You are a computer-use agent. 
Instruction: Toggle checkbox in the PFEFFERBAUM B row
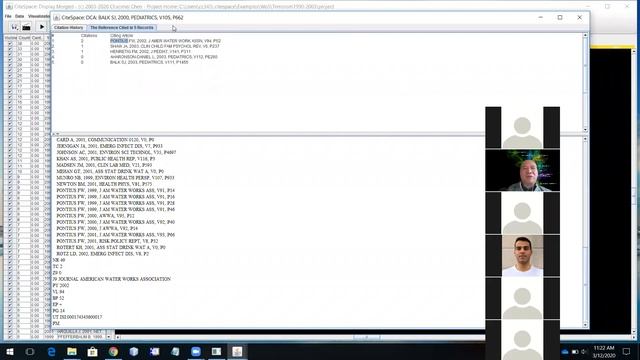pos(10,337)
